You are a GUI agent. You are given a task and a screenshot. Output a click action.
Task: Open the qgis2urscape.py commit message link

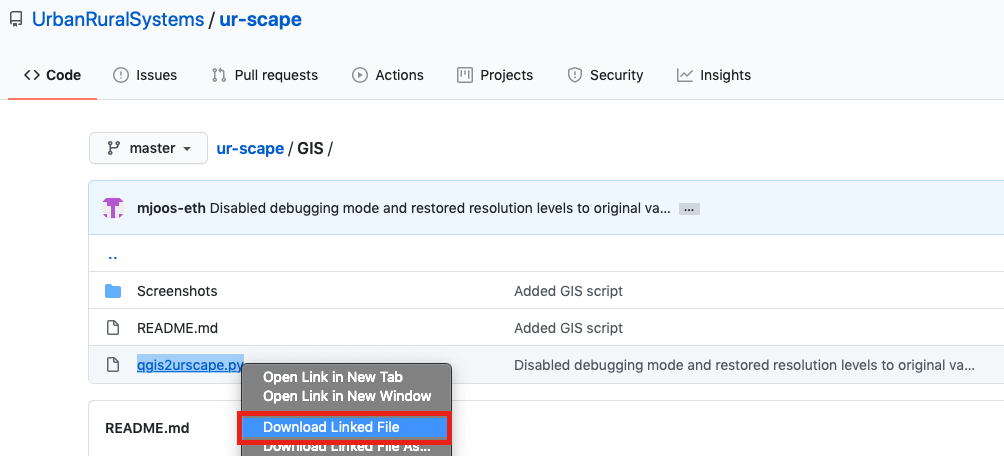pos(745,366)
